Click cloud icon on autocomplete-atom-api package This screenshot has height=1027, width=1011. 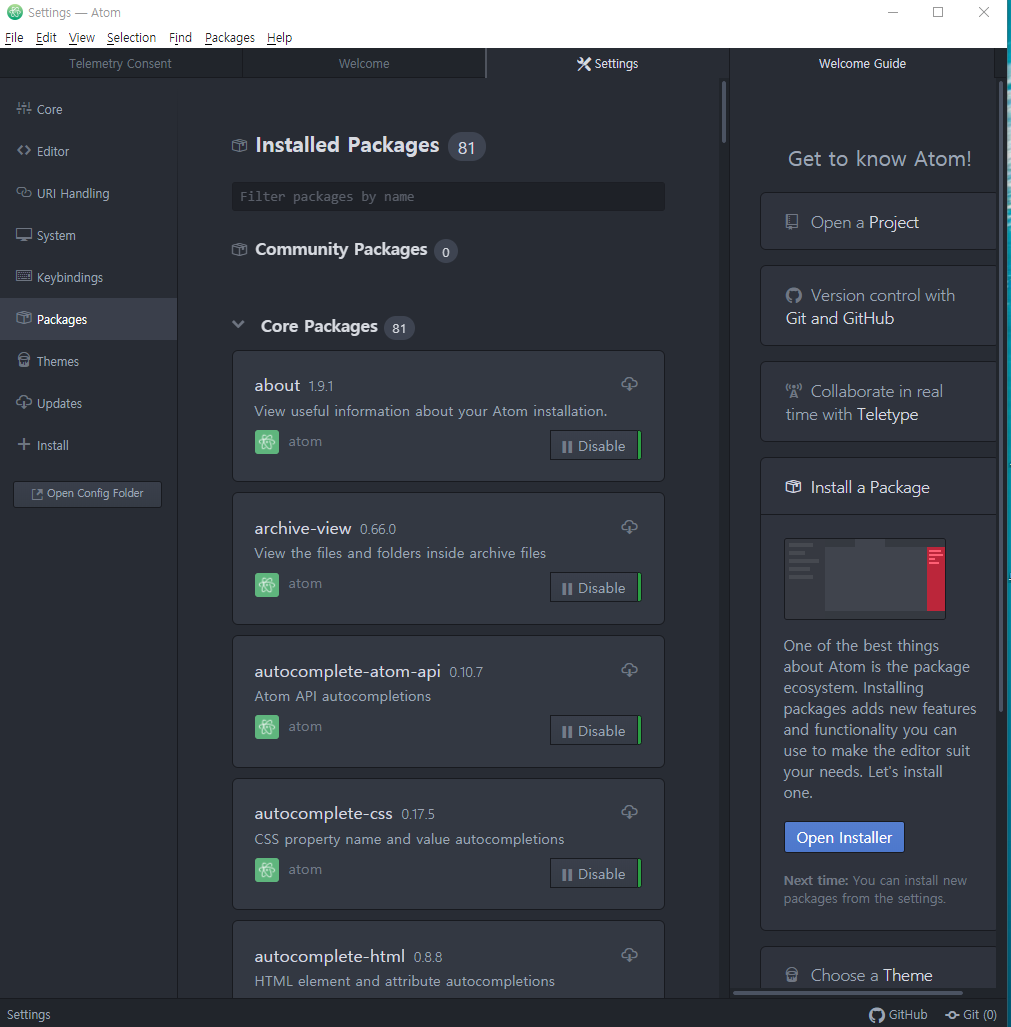pyautogui.click(x=629, y=669)
